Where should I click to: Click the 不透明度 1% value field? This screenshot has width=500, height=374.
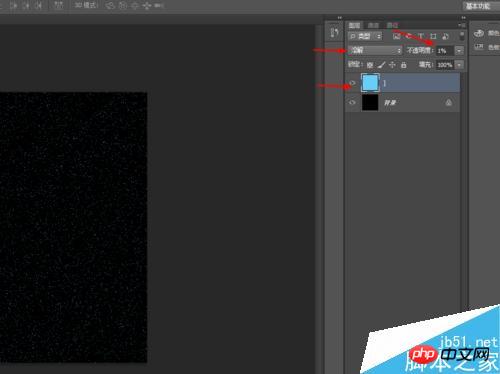[x=445, y=51]
